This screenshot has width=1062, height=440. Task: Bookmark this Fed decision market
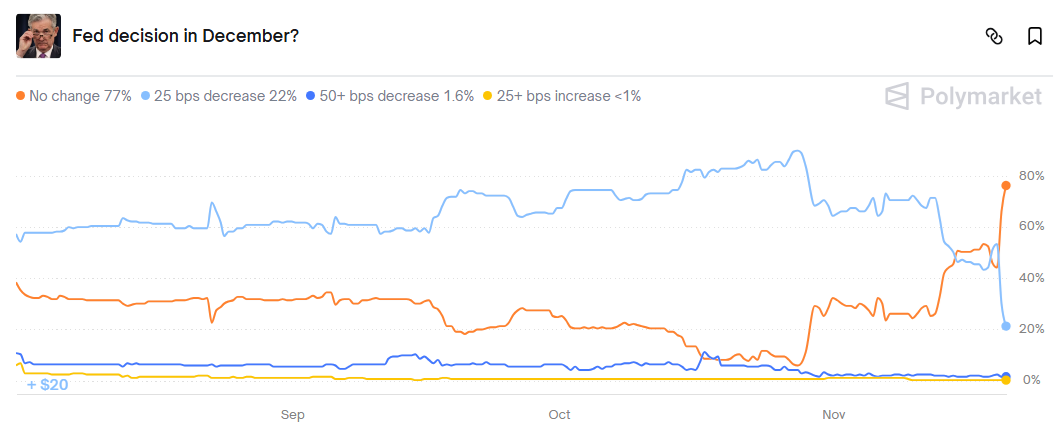(x=1035, y=36)
